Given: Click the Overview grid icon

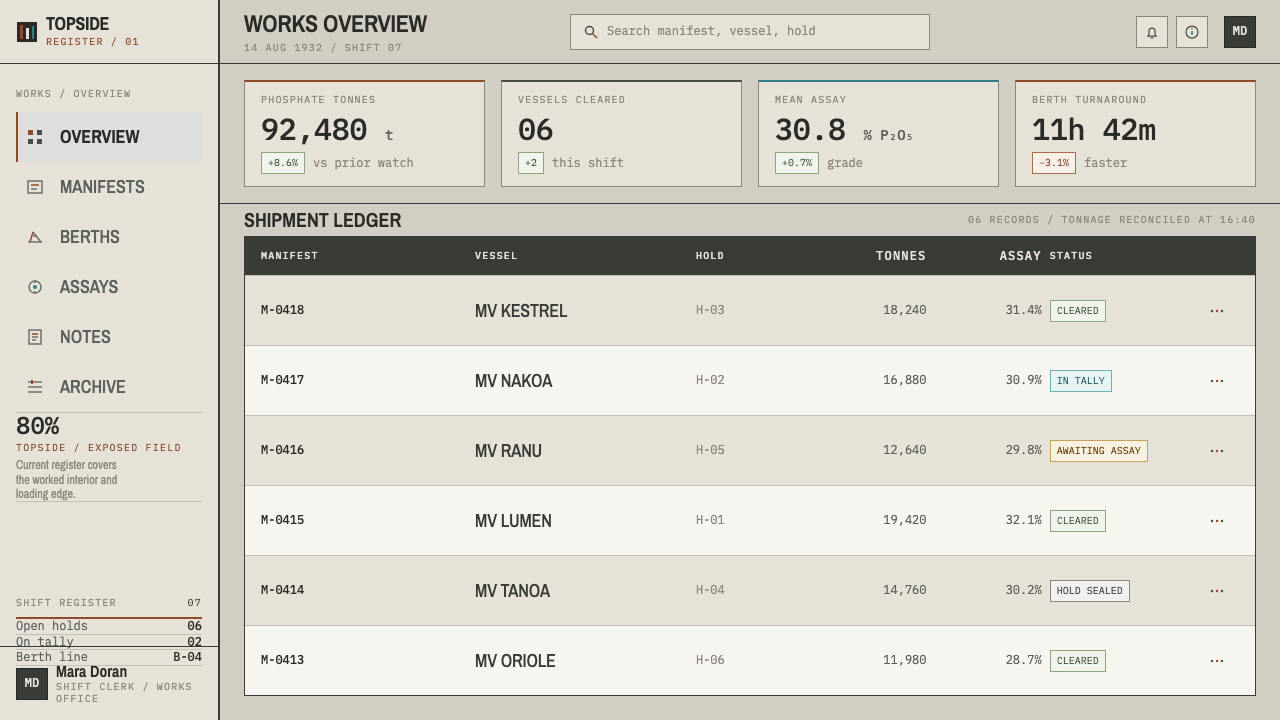Looking at the screenshot, I should point(35,137).
